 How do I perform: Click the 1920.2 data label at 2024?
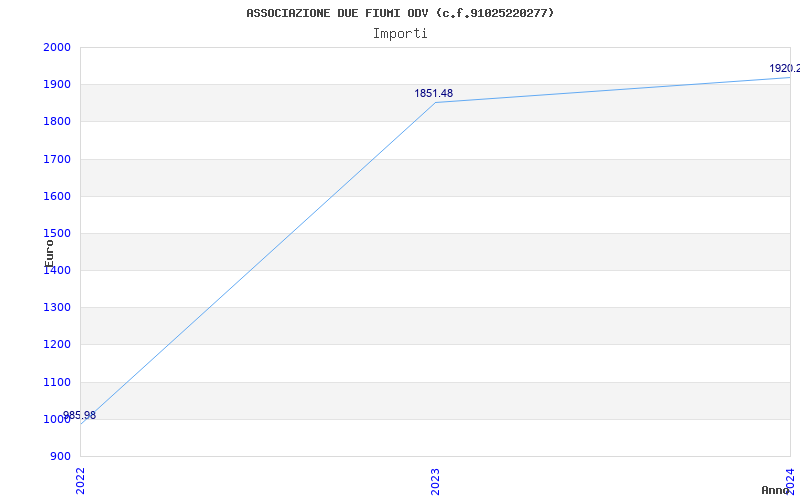785,68
